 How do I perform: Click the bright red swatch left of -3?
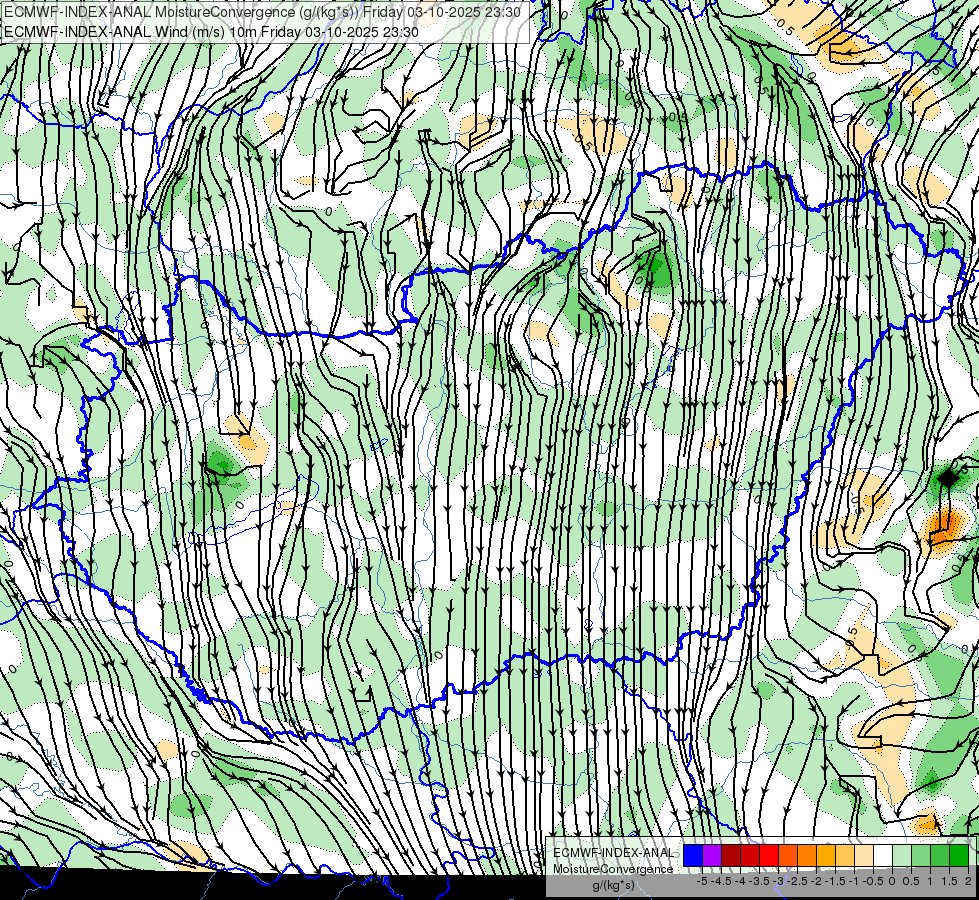pos(769,855)
